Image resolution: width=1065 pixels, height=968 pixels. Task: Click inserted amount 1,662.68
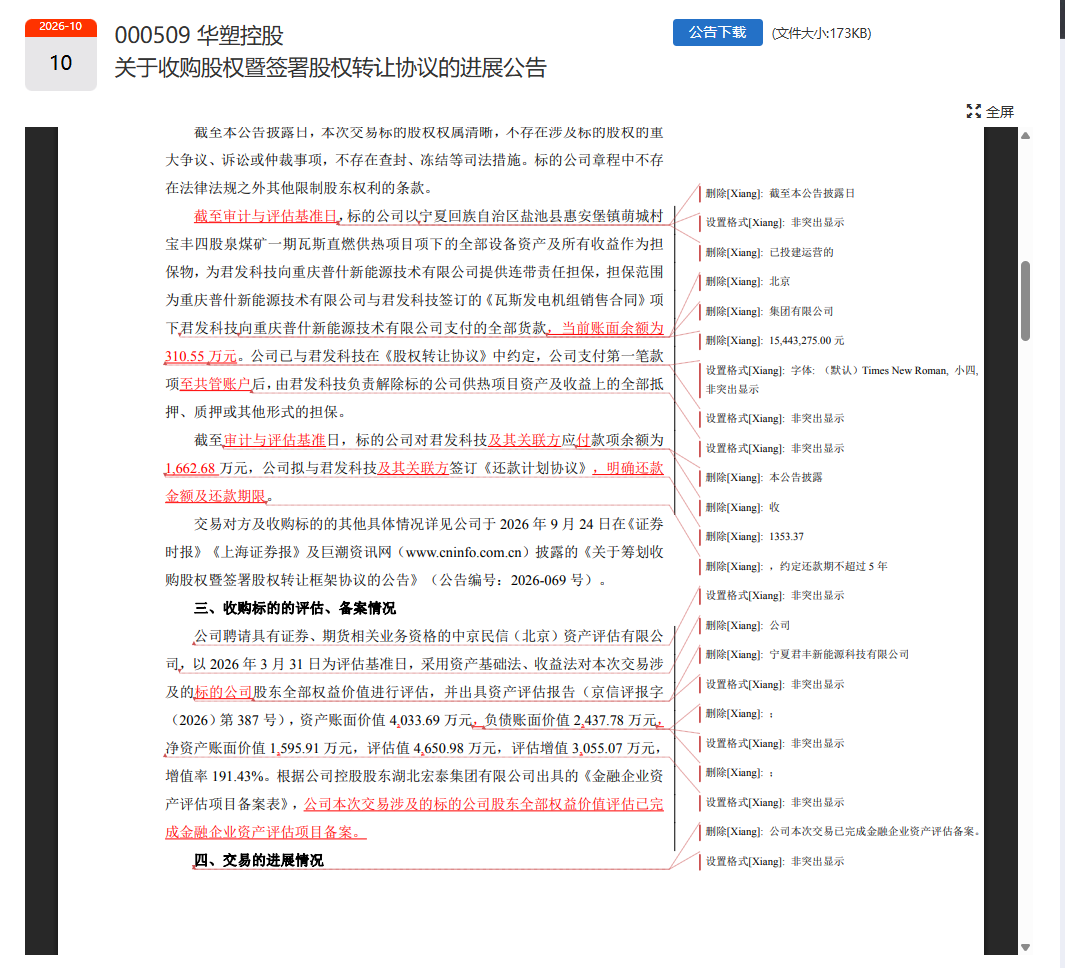[x=190, y=468]
